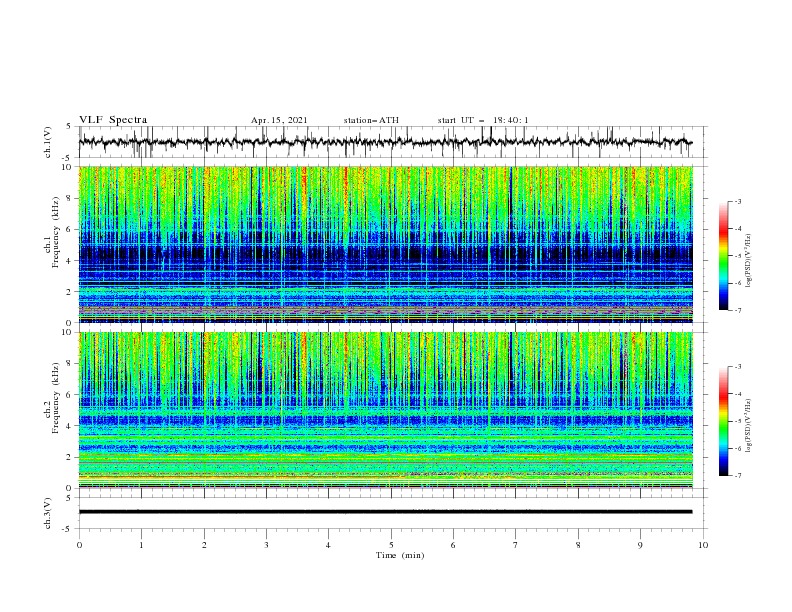Click the "VLF Spectra" plot title

[113, 120]
